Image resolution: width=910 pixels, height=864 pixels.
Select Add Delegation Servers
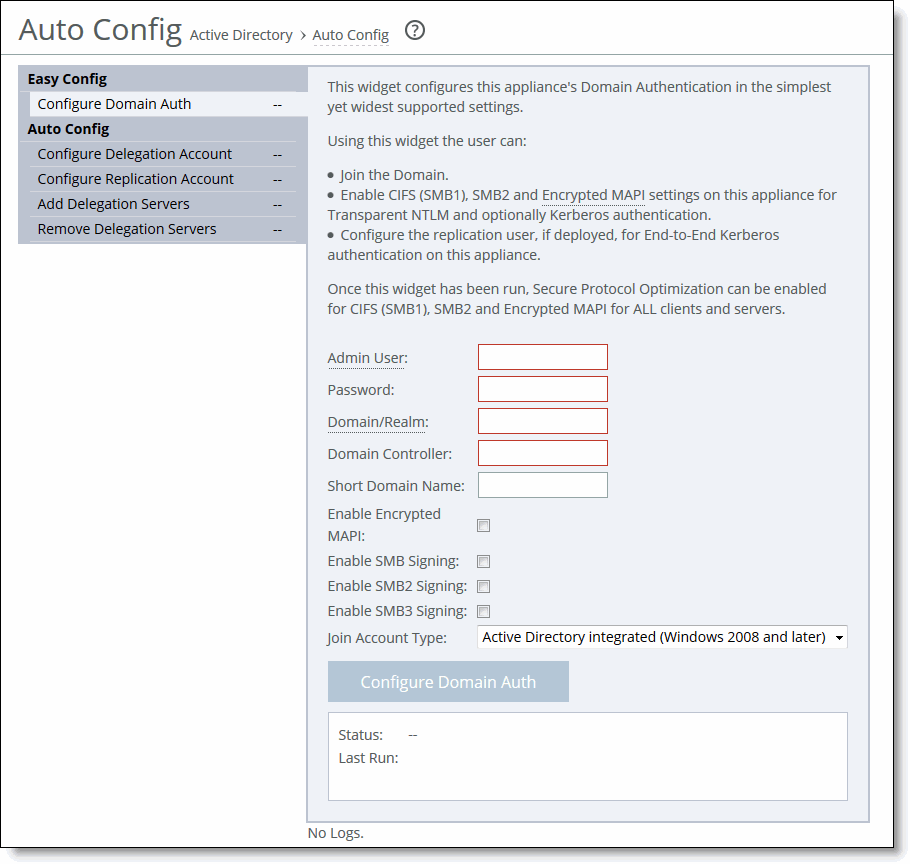pyautogui.click(x=112, y=203)
